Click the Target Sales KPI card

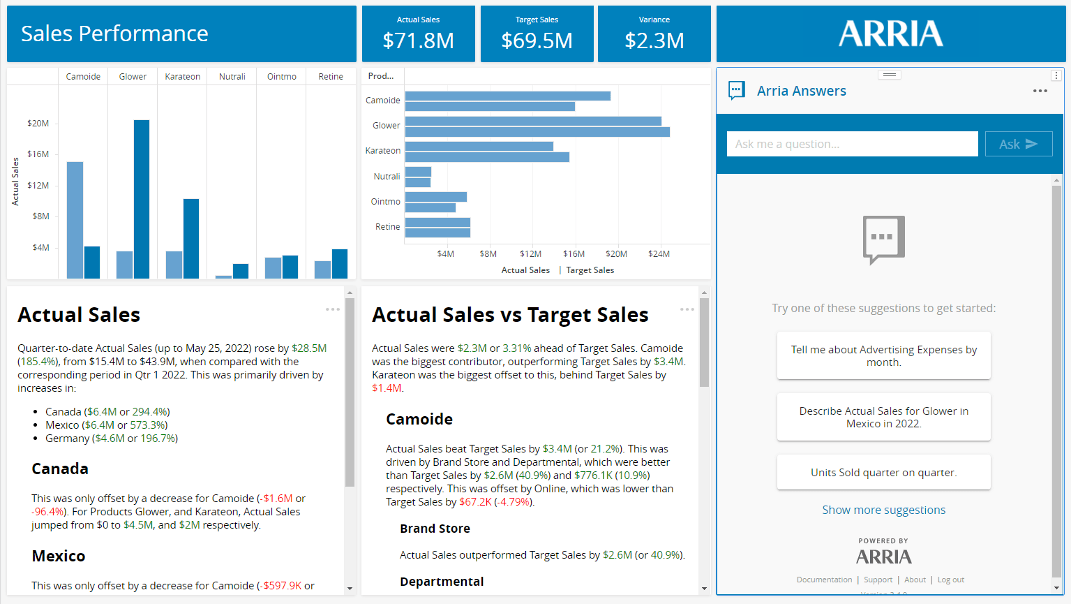pos(536,34)
